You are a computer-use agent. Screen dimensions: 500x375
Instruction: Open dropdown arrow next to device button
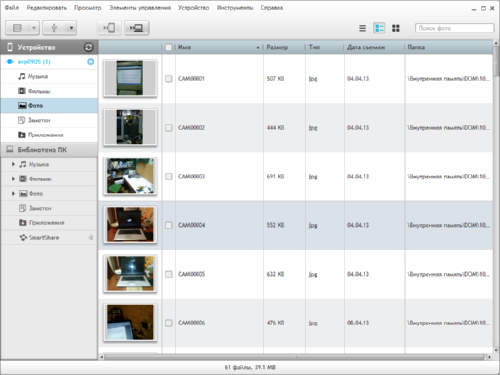pos(34,28)
